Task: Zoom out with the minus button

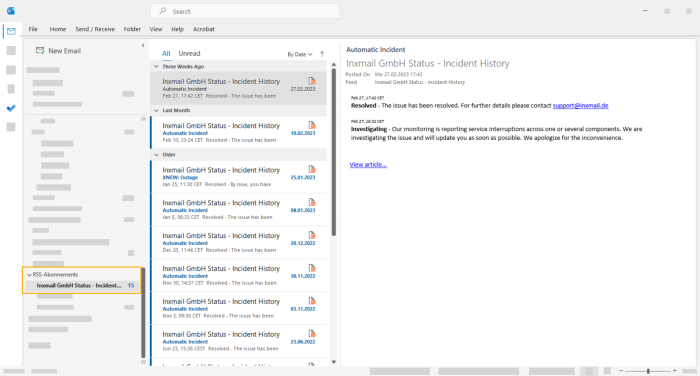Action: [x=621, y=371]
